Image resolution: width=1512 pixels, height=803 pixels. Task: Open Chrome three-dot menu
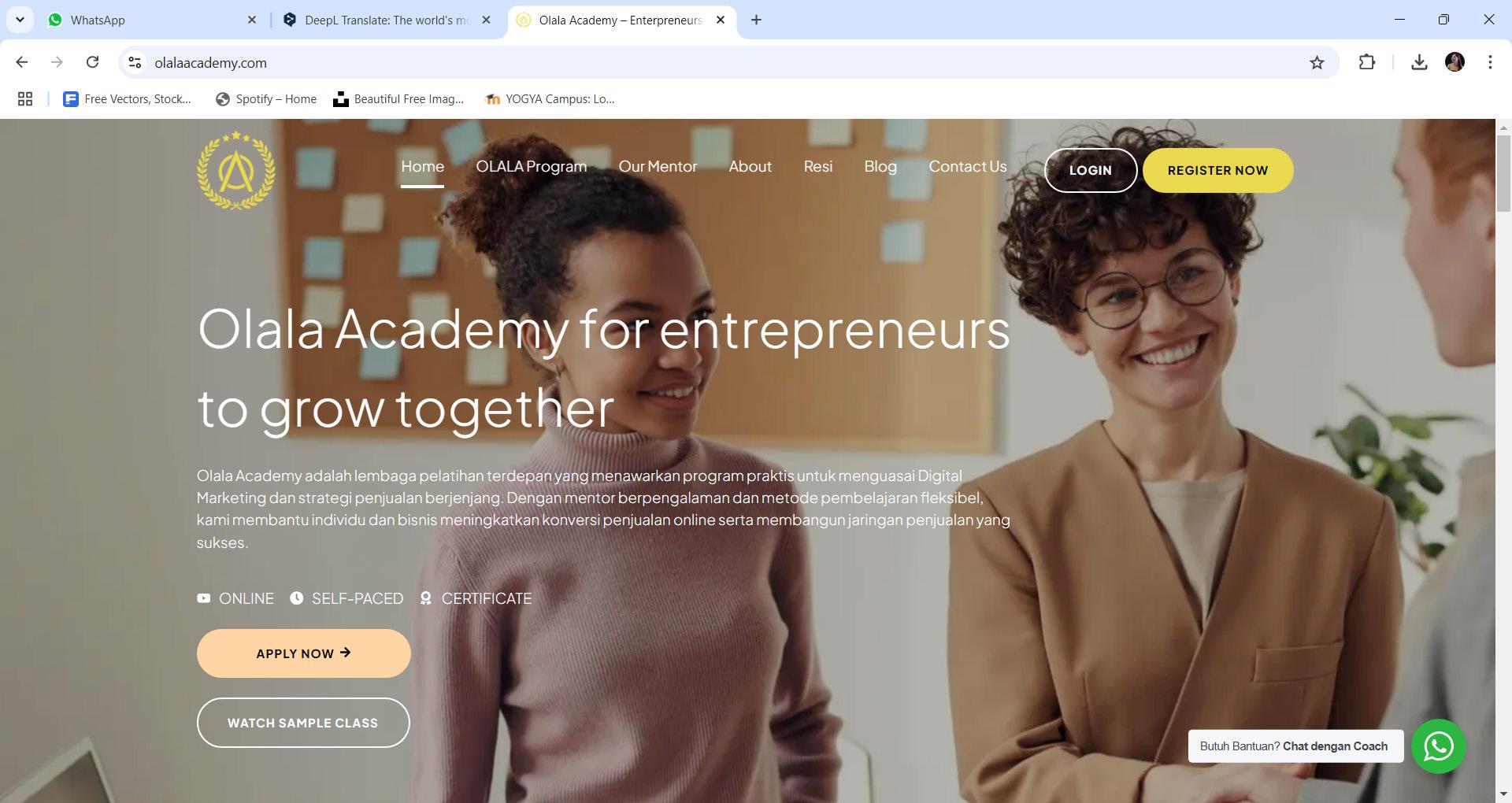pos(1490,62)
